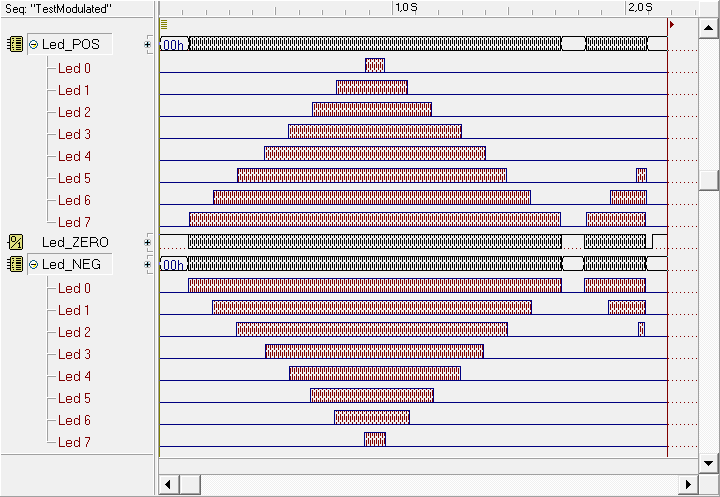Click the Led_POS Led 7 long pulse
Image resolution: width=720 pixels, height=497 pixels.
(375, 220)
